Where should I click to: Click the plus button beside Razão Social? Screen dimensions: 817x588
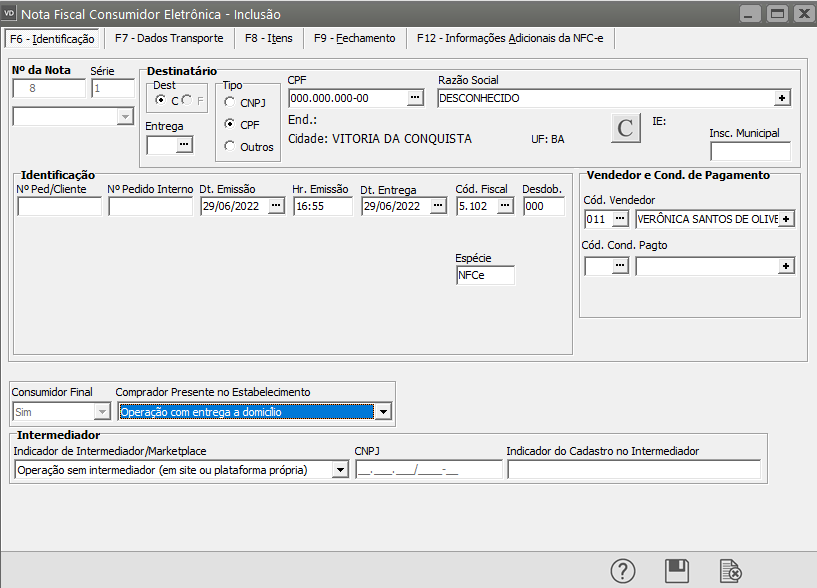click(x=782, y=98)
